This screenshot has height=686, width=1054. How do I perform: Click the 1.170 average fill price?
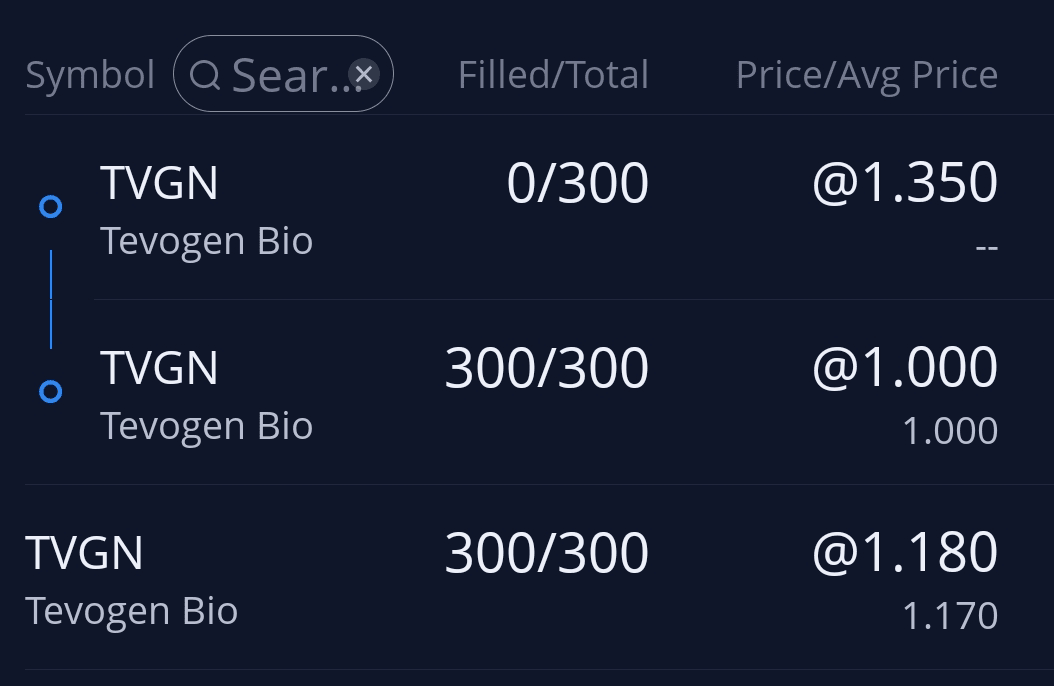(949, 616)
